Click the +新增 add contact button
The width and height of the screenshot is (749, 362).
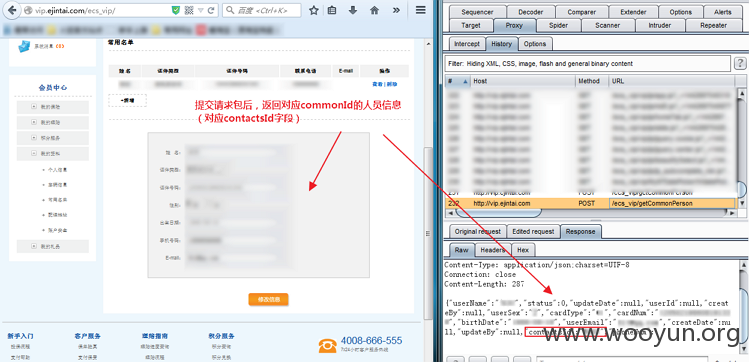[128, 100]
